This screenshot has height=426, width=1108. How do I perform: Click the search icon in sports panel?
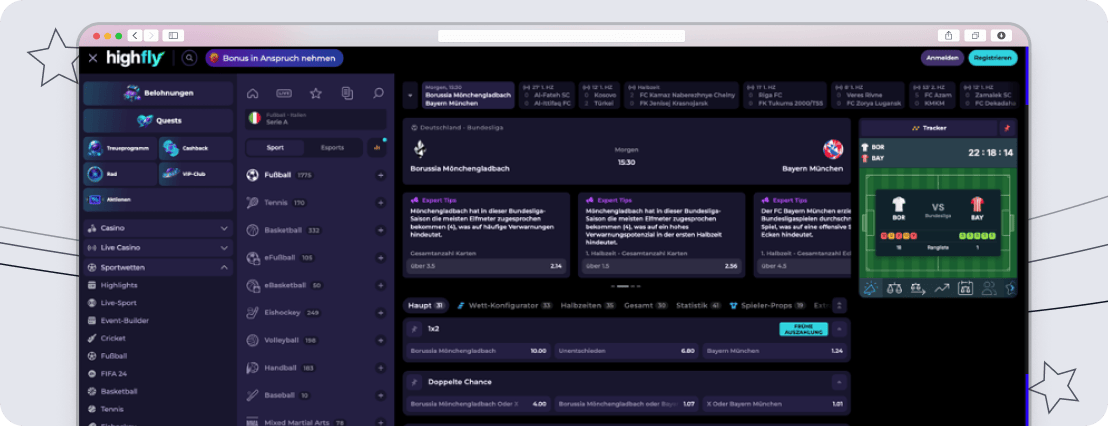point(378,93)
